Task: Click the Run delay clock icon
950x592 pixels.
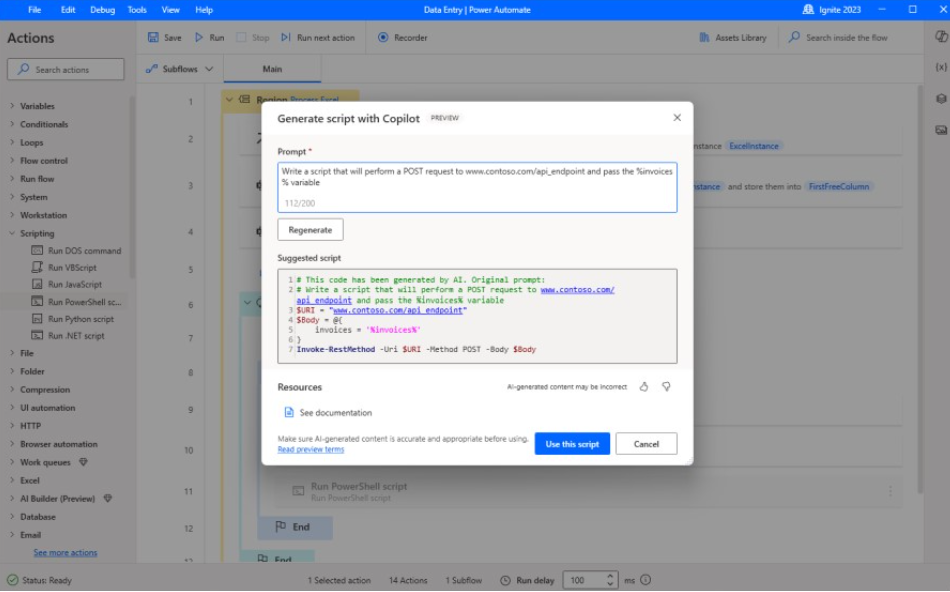Action: point(505,580)
